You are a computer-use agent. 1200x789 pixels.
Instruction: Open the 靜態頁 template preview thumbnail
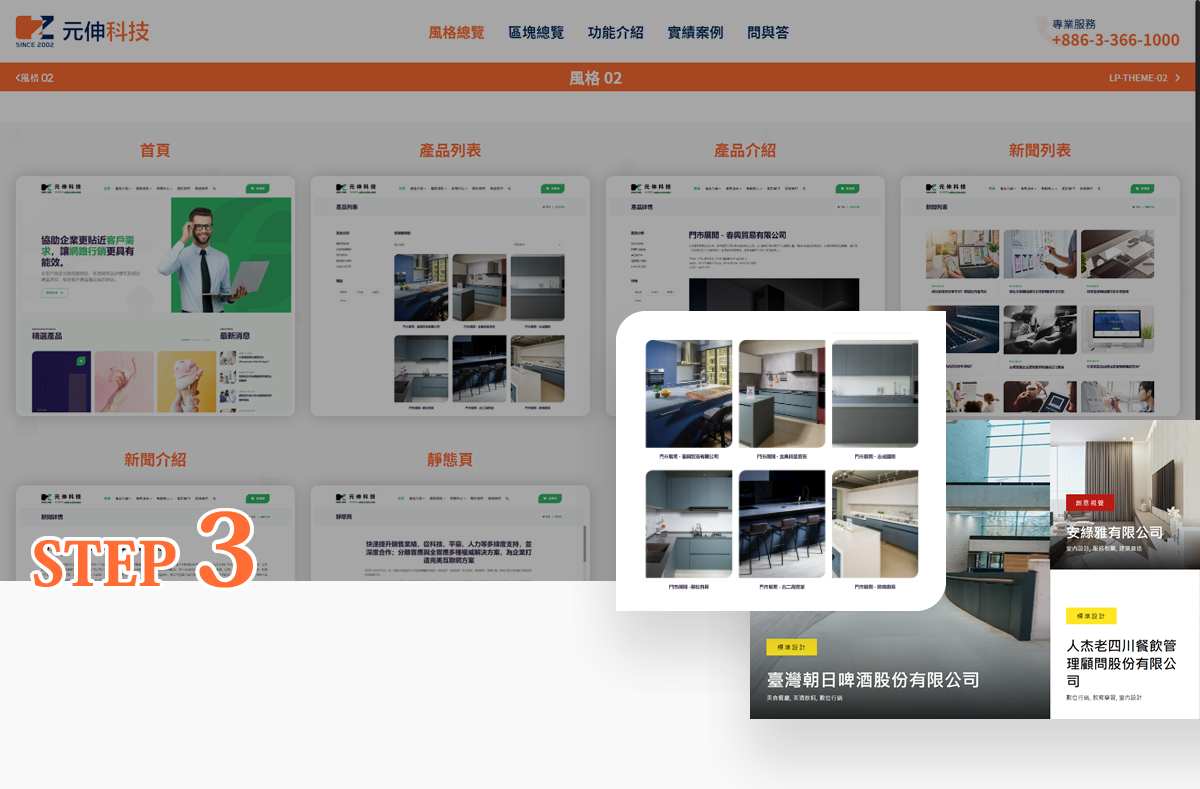450,533
